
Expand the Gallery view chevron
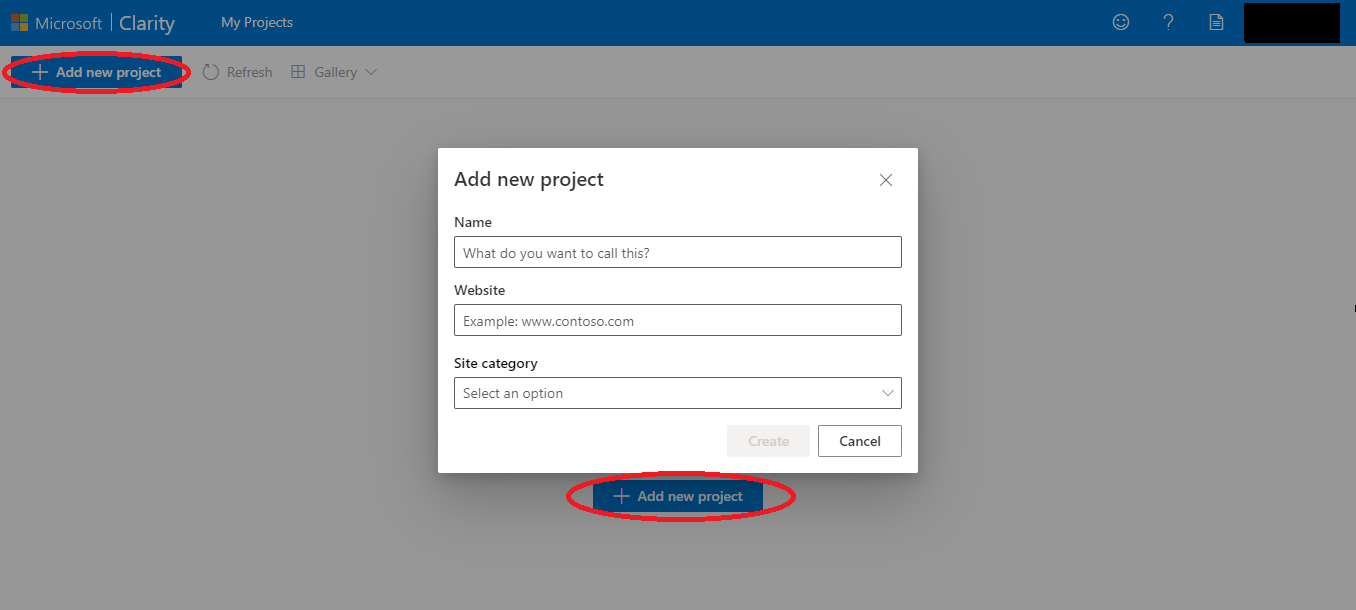point(371,72)
